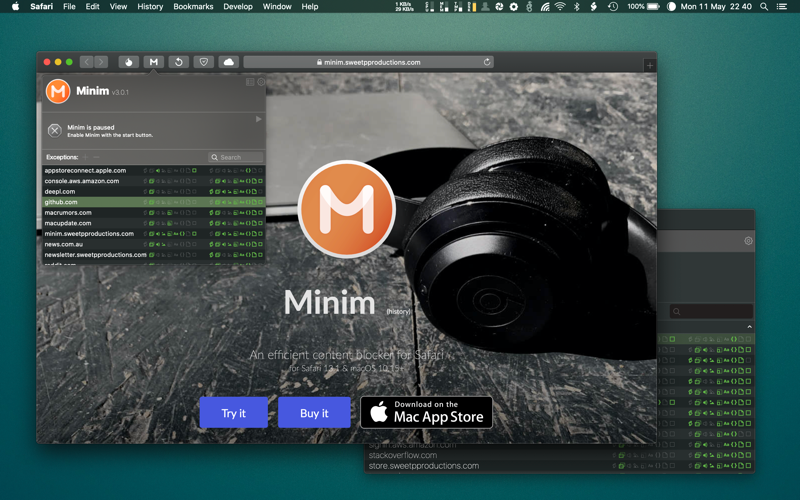The width and height of the screenshot is (800, 500).
Task: Select the news.com.au exception row
Action: pyautogui.click(x=154, y=244)
